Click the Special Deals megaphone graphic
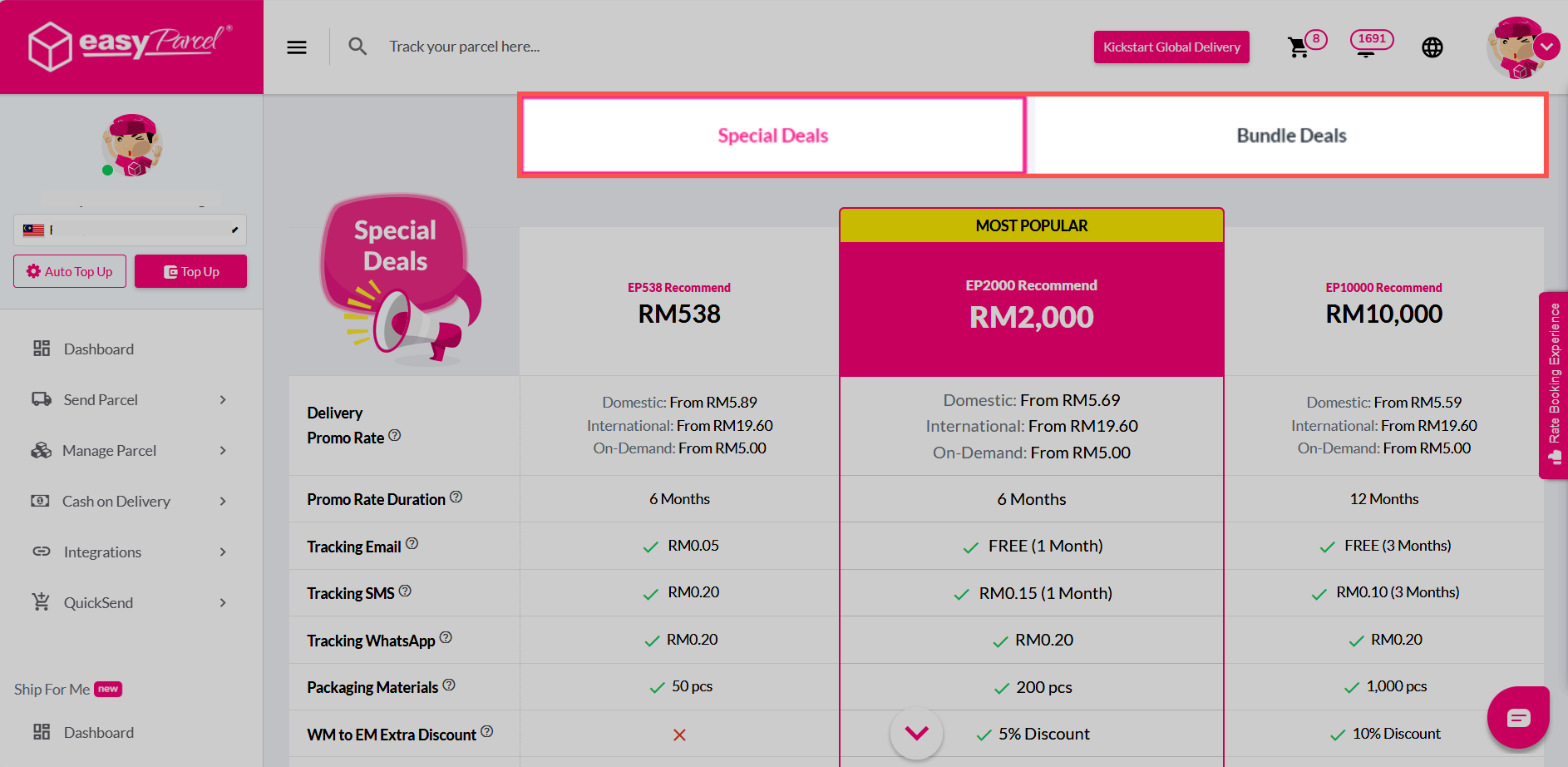The width and height of the screenshot is (1568, 767). click(401, 280)
